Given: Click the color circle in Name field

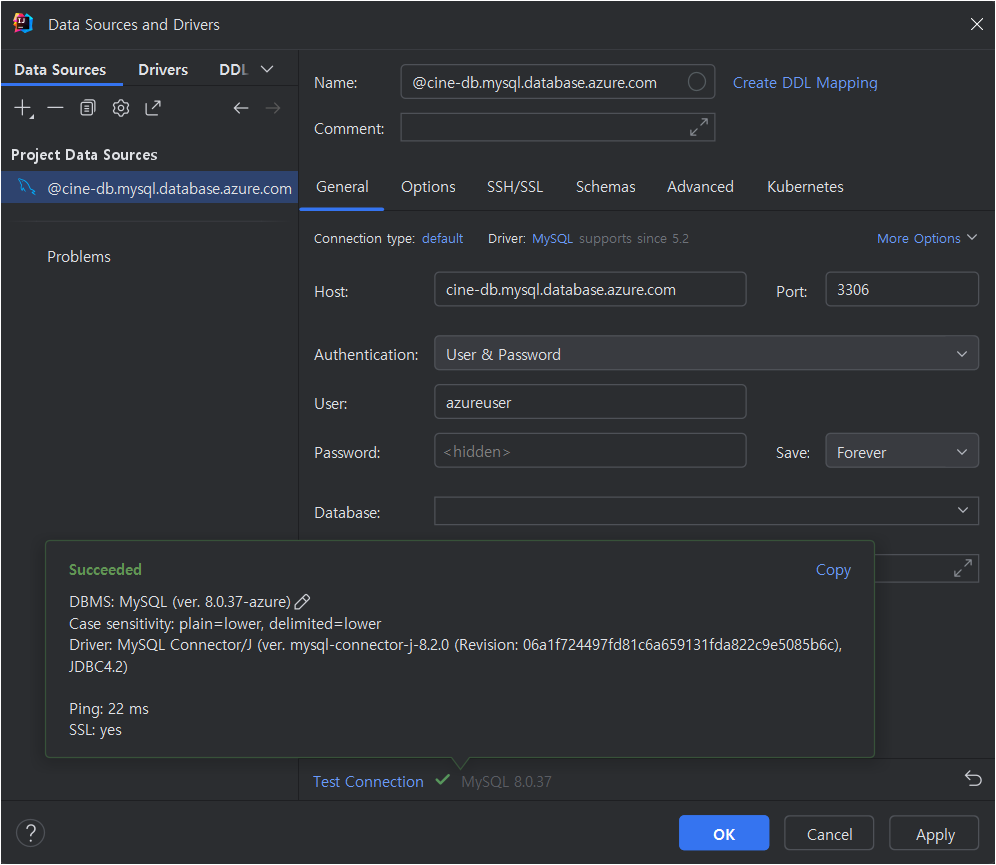Looking at the screenshot, I should 697,82.
